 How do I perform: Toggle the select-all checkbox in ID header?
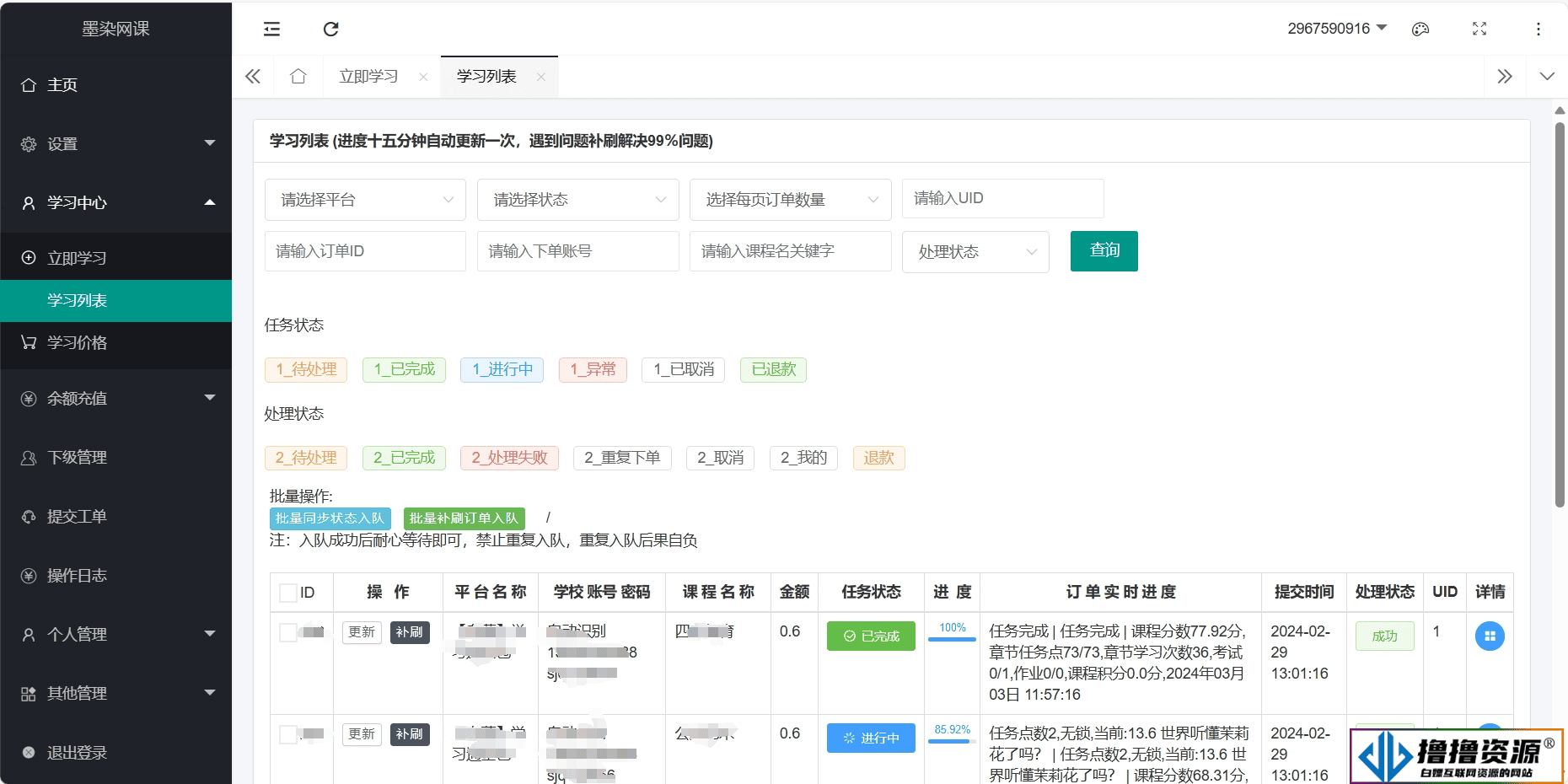(x=288, y=593)
